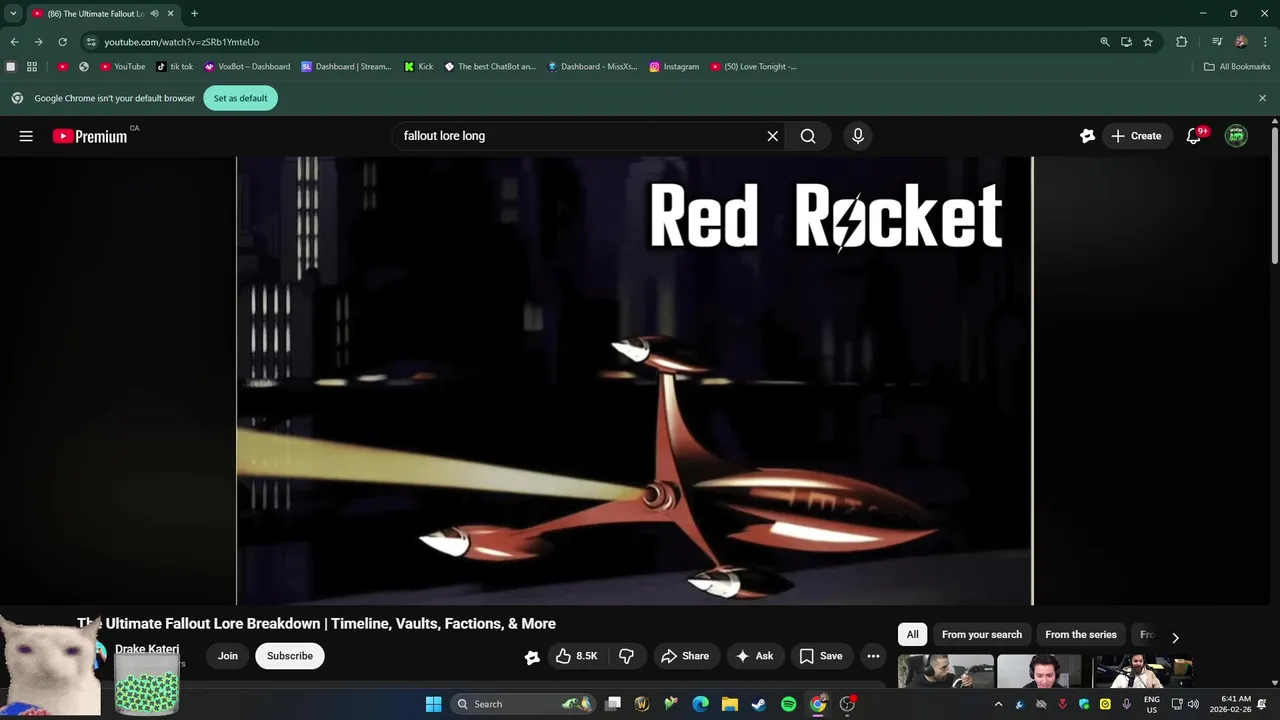Open Task View on the taskbar
This screenshot has width=1280, height=720.
[613, 704]
